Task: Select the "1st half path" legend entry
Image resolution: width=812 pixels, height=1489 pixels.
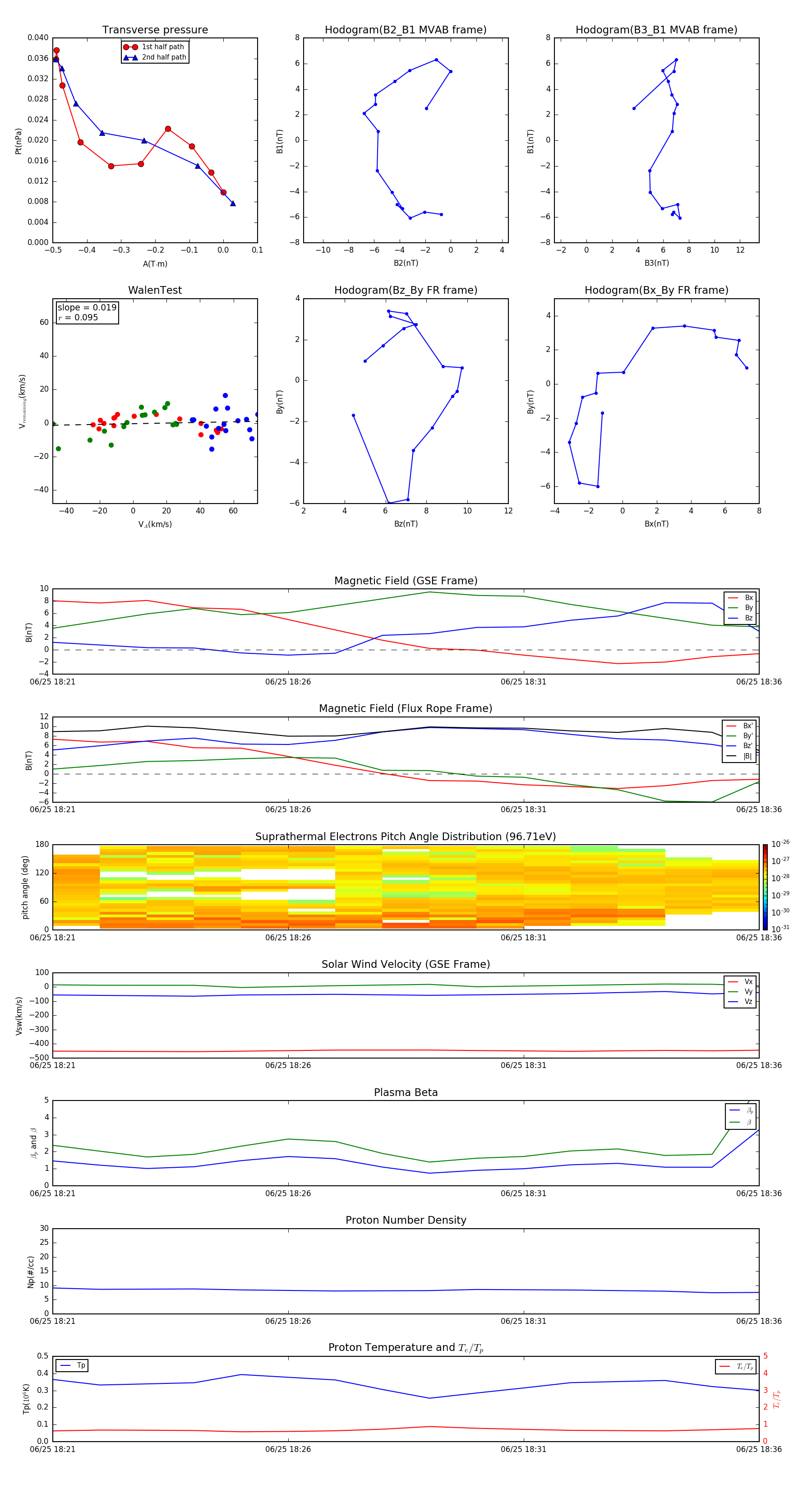Action: (x=154, y=47)
